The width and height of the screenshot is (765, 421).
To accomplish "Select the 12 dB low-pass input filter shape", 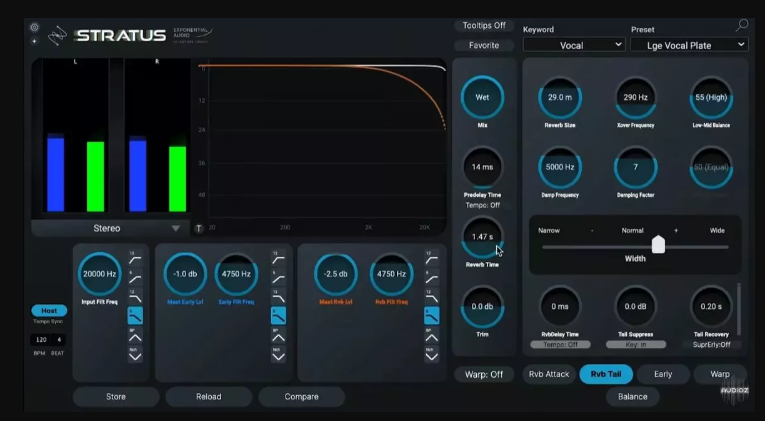I will (x=135, y=297).
